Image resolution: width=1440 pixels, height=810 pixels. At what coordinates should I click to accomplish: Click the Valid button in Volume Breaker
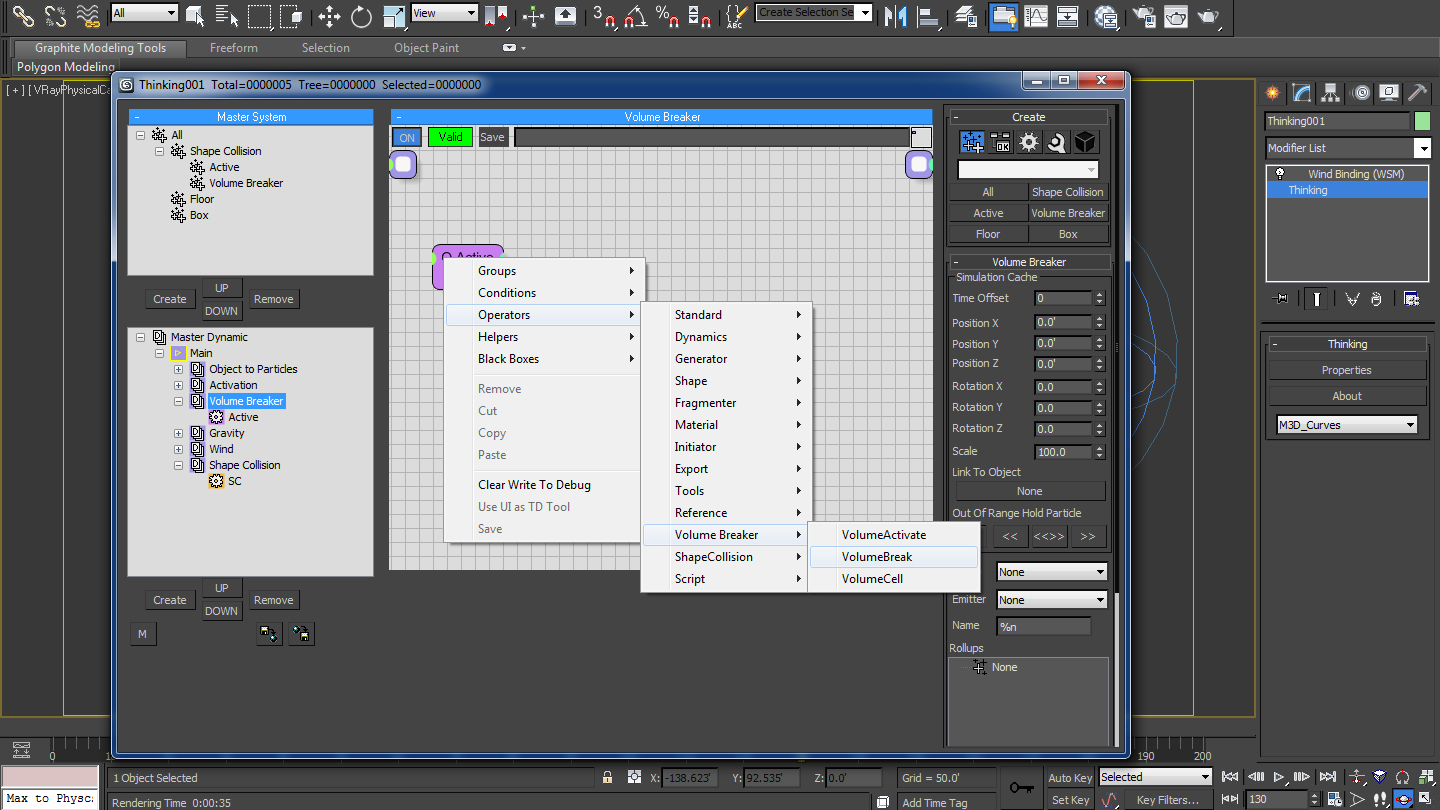tap(450, 137)
